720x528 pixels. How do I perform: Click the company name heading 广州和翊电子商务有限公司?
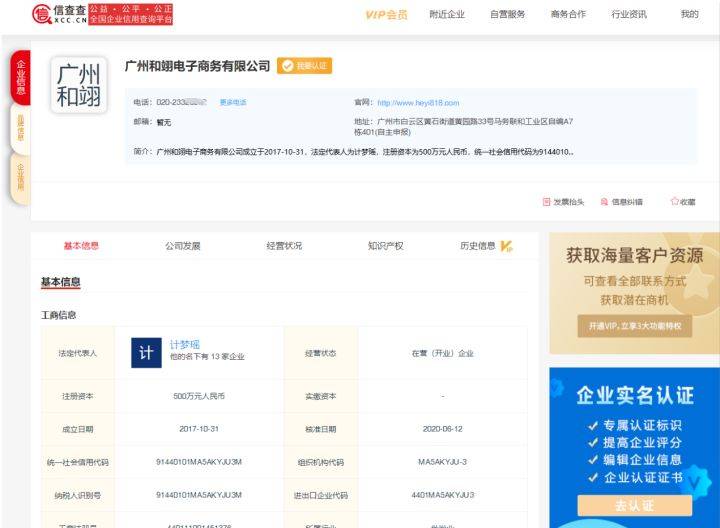point(197,66)
